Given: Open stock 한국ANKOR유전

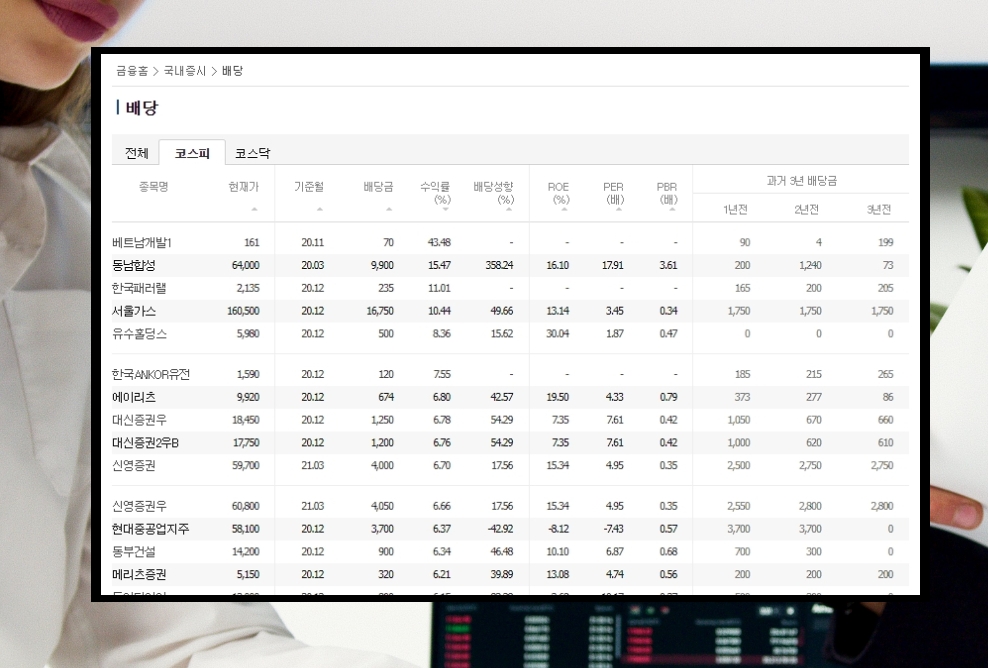Looking at the screenshot, I should (151, 374).
